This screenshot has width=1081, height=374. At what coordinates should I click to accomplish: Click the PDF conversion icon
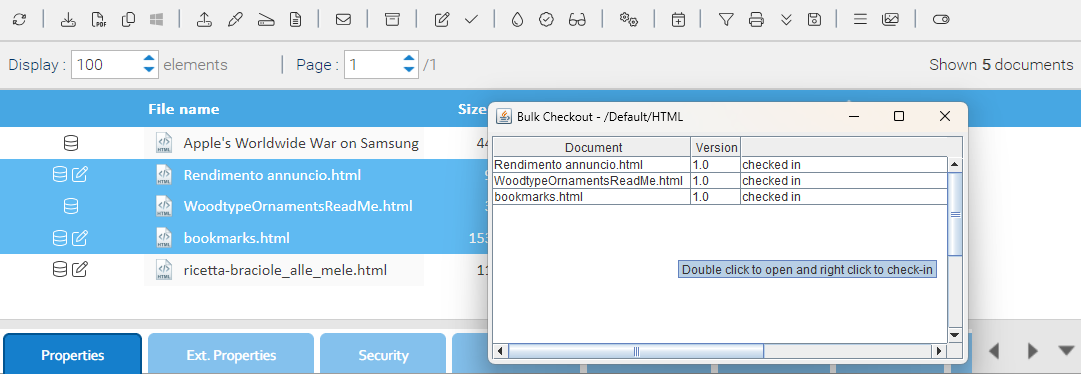coord(98,20)
